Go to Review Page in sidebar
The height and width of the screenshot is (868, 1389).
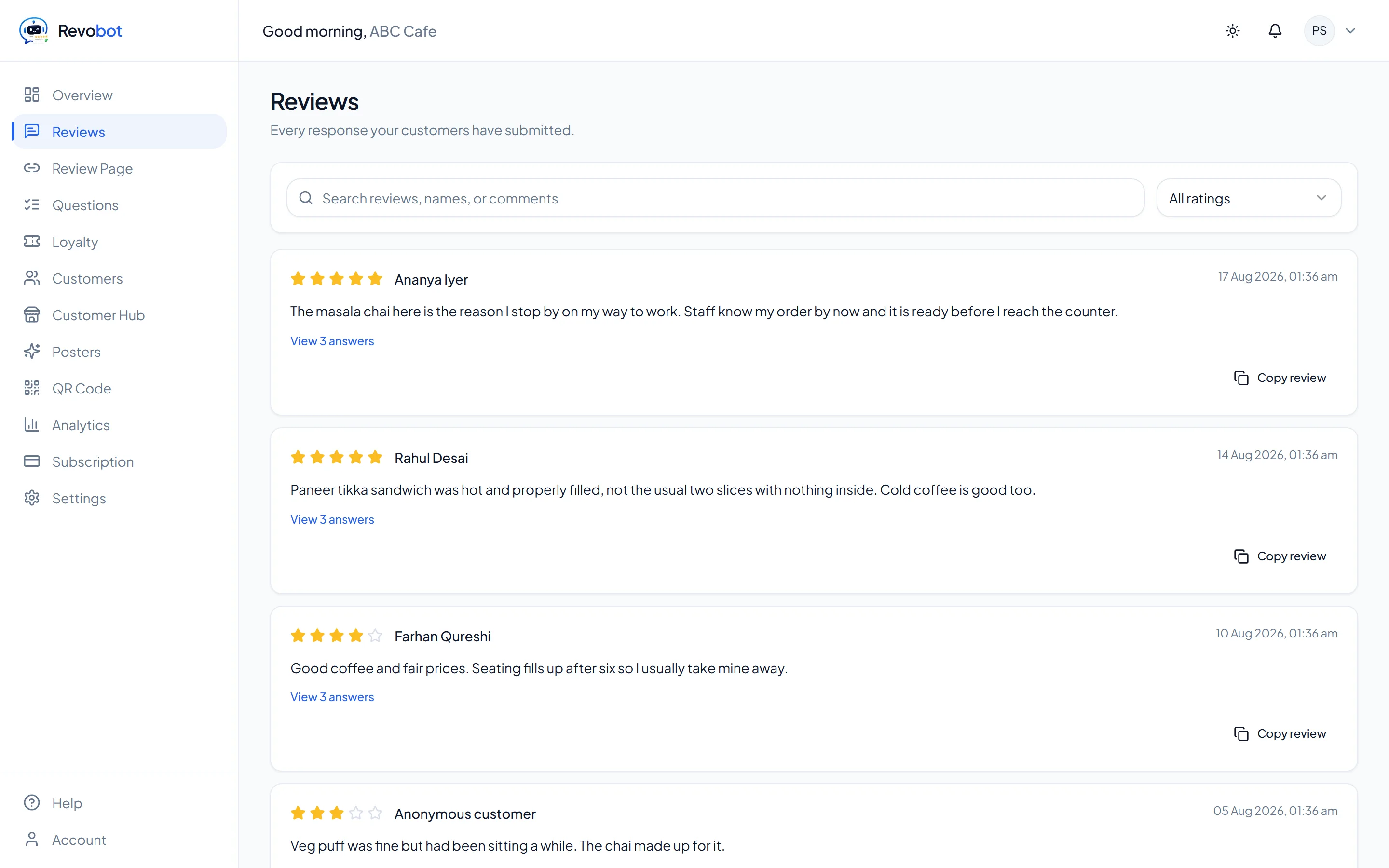119,168
